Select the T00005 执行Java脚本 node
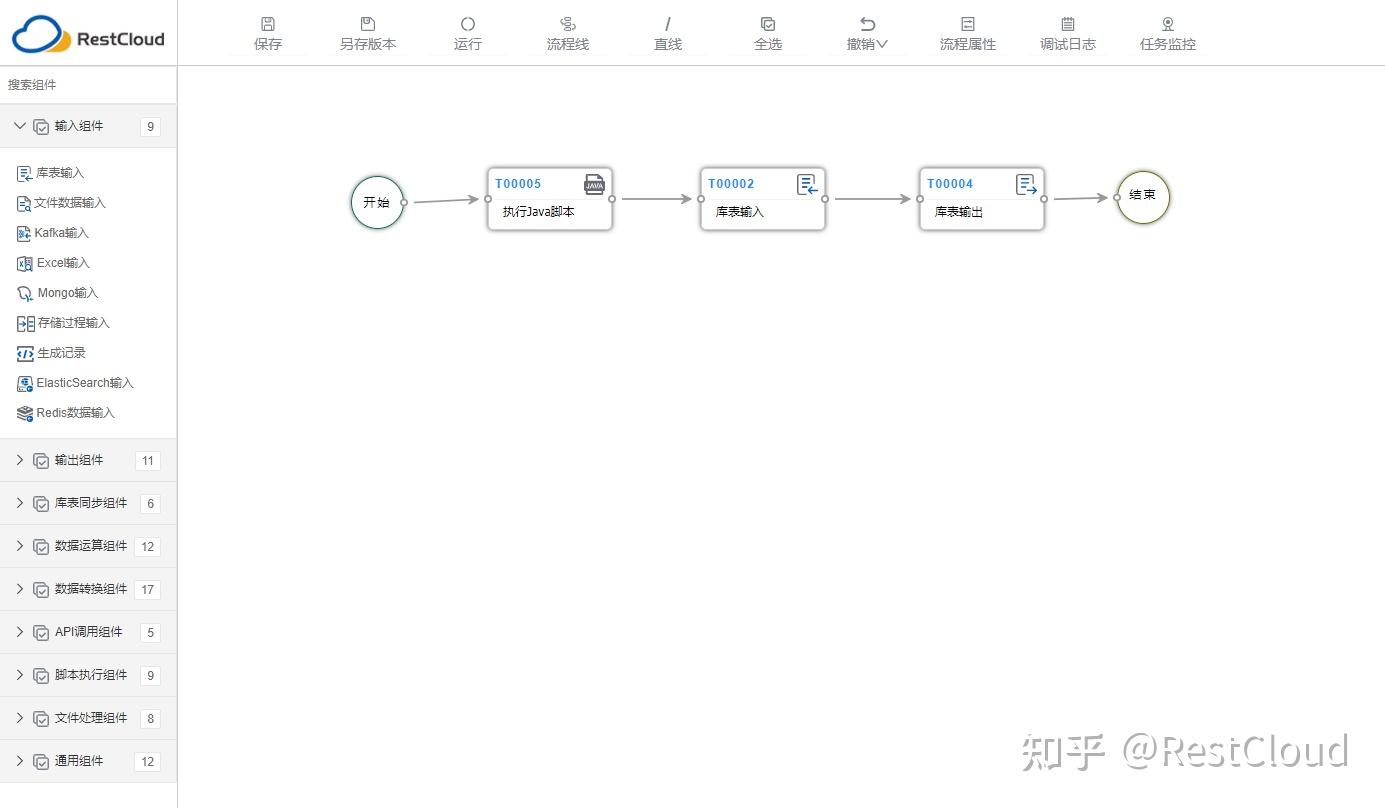 pyautogui.click(x=549, y=200)
